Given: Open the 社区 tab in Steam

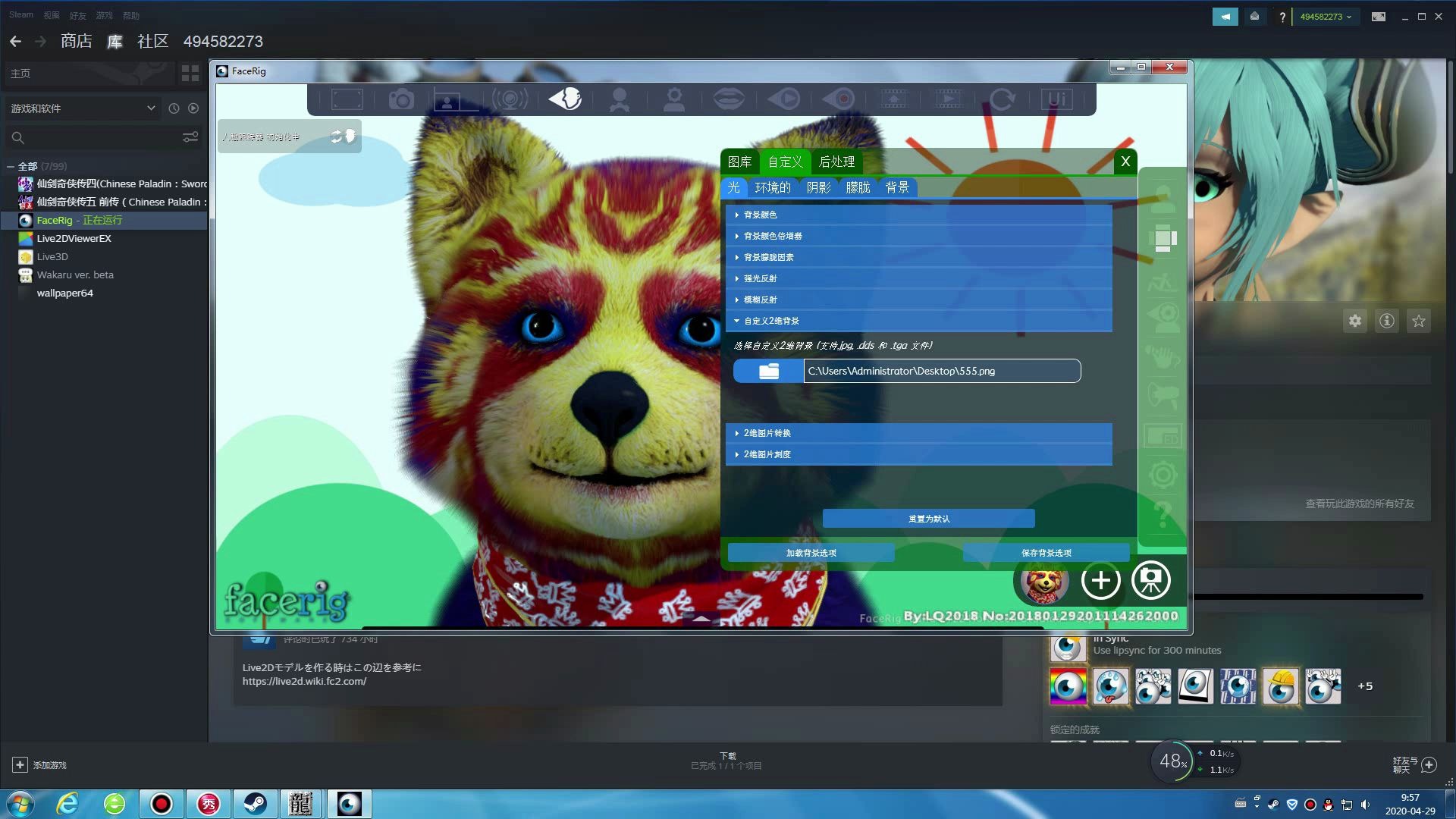Looking at the screenshot, I should [152, 42].
